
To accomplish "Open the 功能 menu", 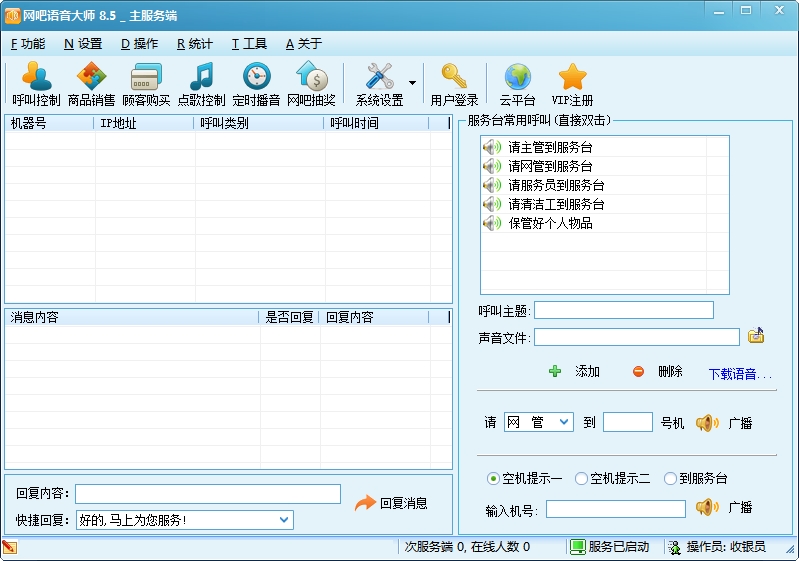I will 27,44.
